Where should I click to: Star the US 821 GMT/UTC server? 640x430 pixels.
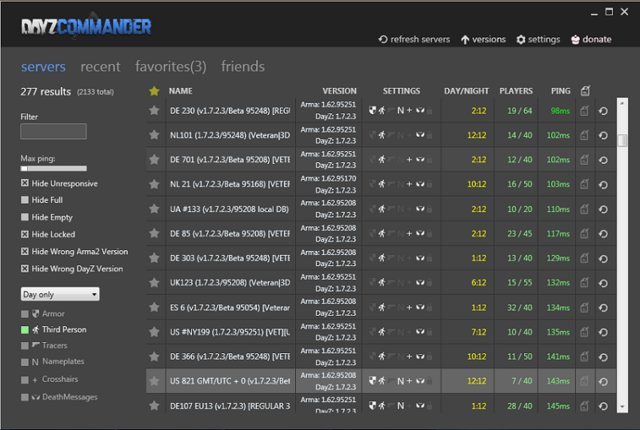[x=154, y=381]
